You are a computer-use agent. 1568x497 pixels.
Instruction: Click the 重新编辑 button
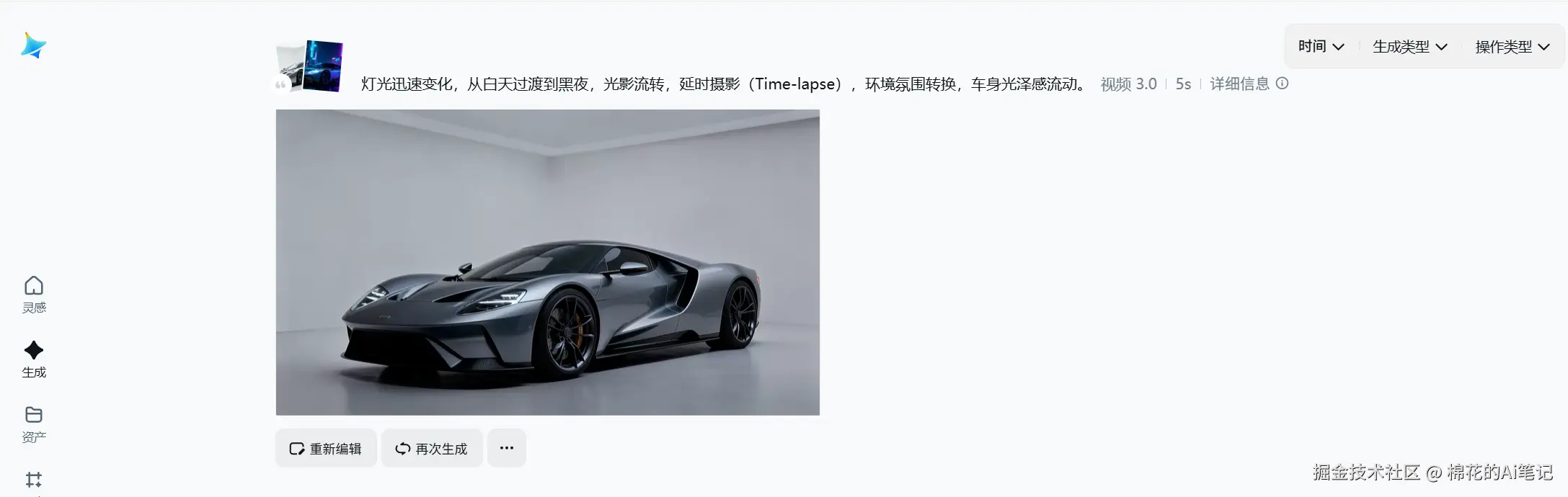(x=326, y=448)
